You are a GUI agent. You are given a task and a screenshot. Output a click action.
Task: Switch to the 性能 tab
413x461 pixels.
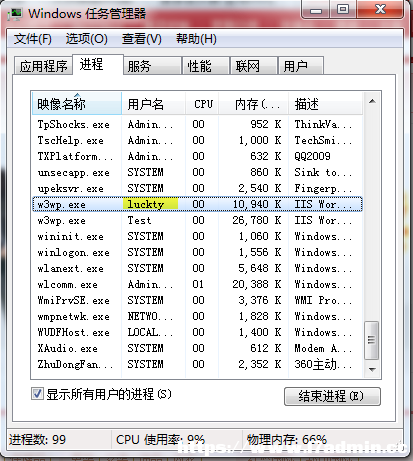(206, 66)
